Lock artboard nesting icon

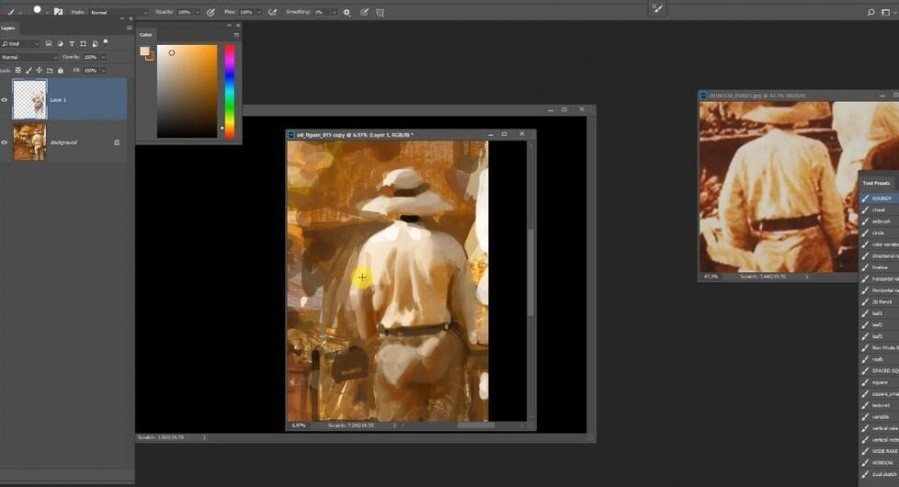click(50, 71)
